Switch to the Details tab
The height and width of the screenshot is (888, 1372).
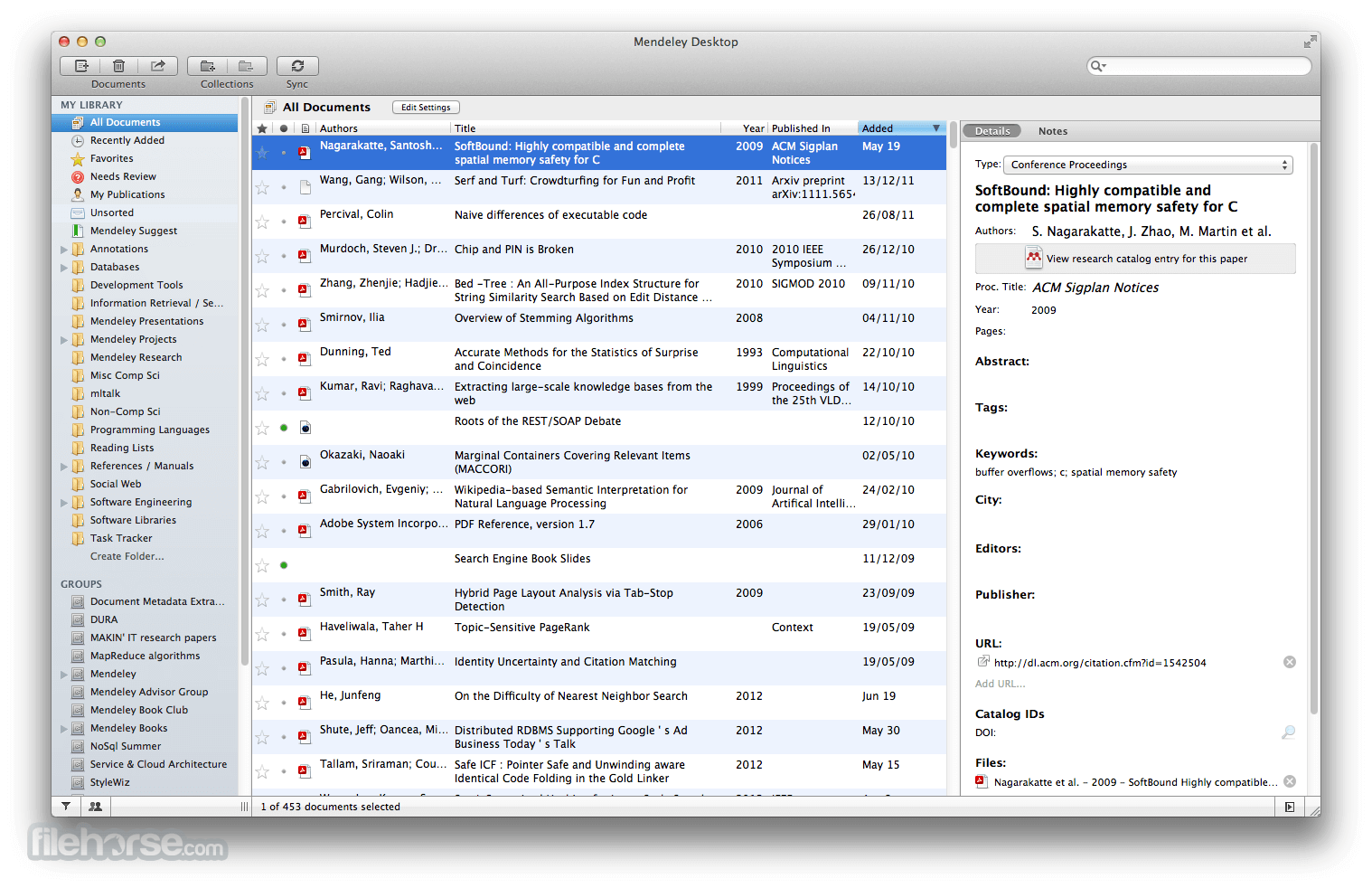(992, 131)
